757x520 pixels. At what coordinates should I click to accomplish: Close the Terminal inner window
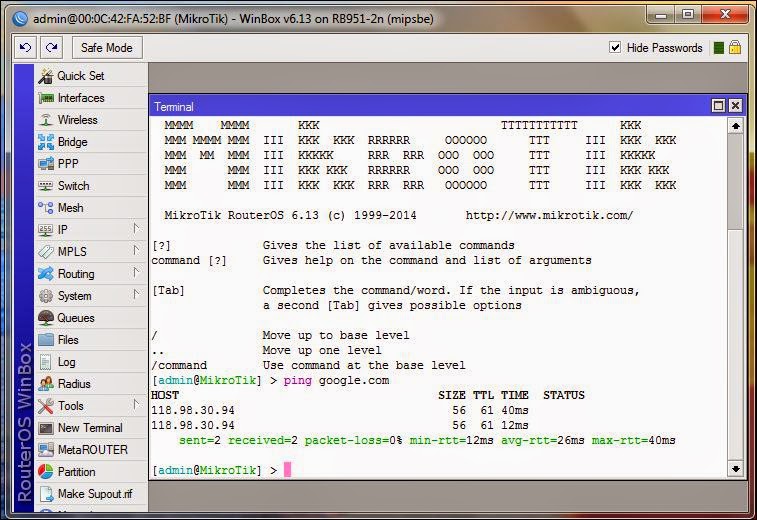pos(735,105)
